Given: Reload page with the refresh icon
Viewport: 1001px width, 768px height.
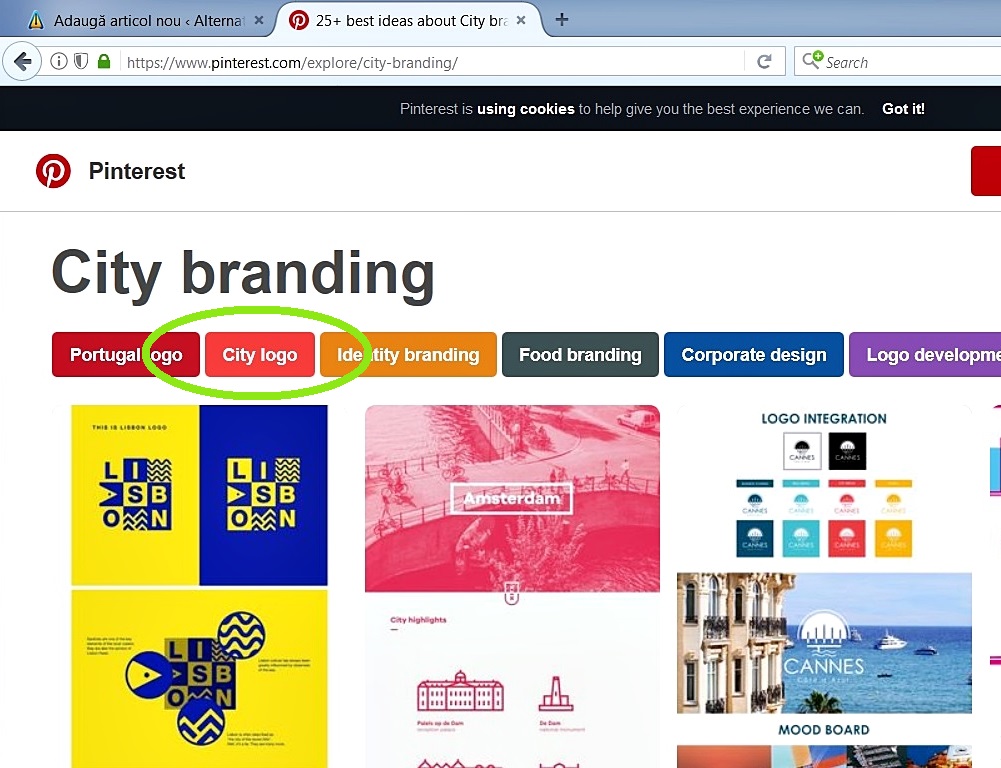Looking at the screenshot, I should [x=764, y=62].
